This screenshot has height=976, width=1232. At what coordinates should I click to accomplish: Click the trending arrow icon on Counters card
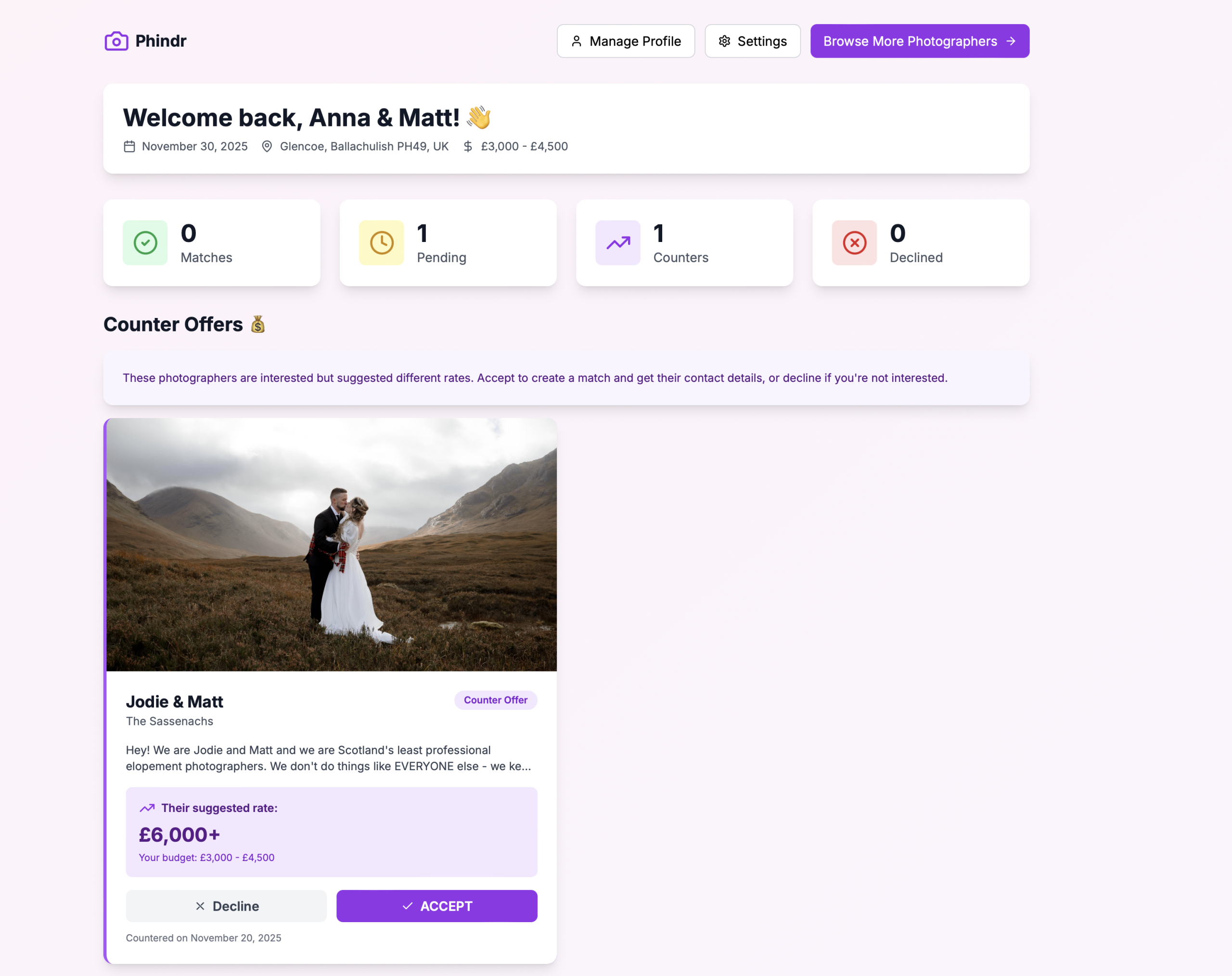[x=618, y=243]
